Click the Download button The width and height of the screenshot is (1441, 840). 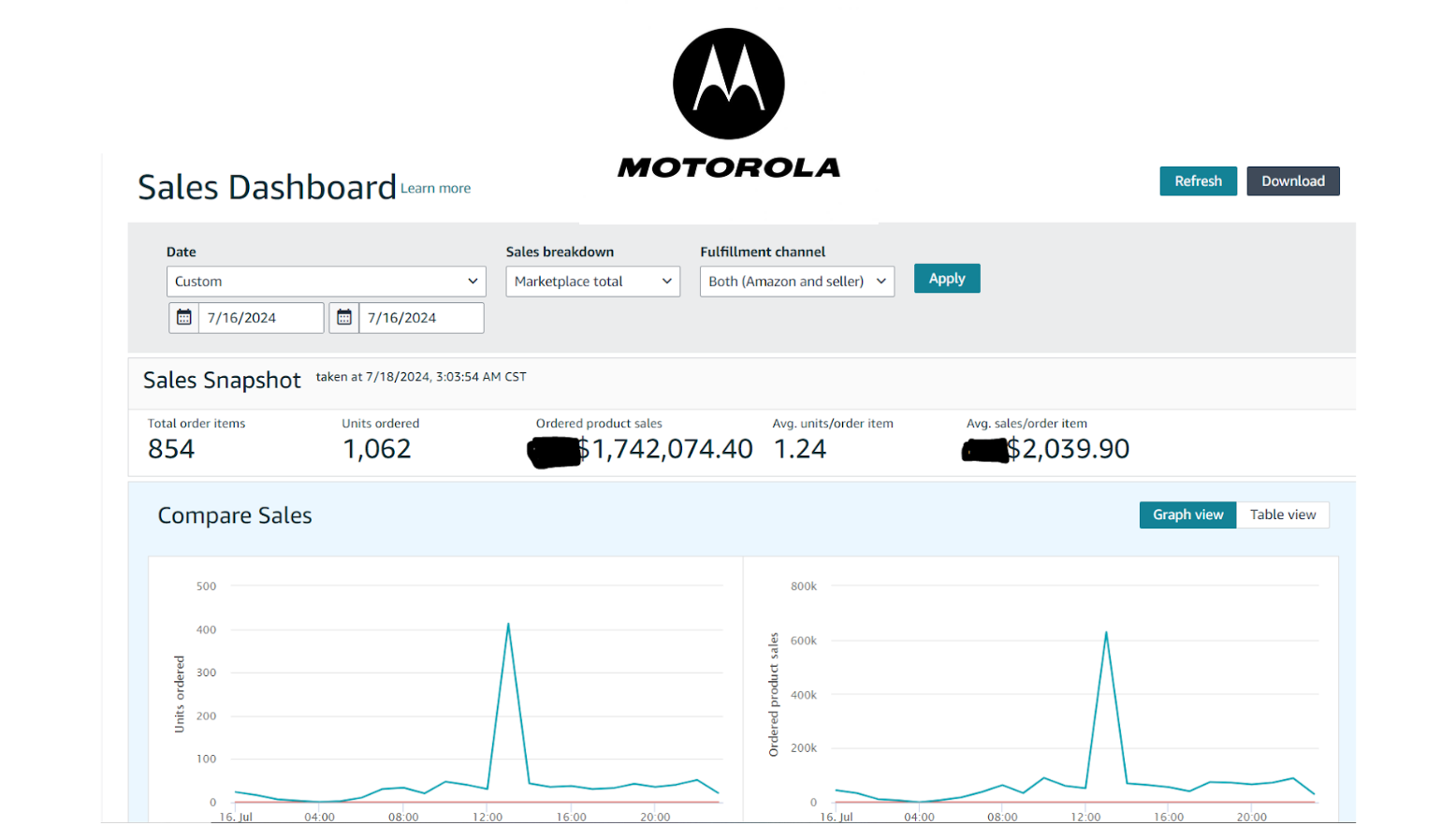tap(1293, 181)
